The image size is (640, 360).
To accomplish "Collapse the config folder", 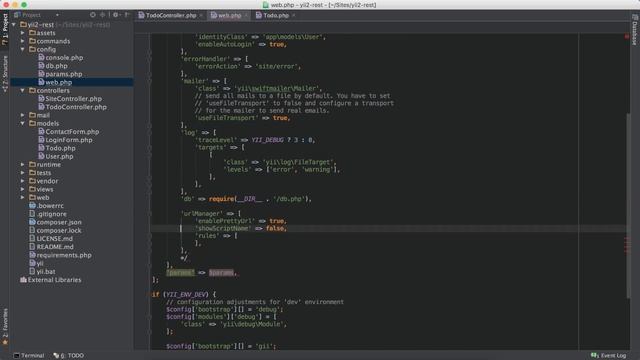I will pyautogui.click(x=23, y=49).
